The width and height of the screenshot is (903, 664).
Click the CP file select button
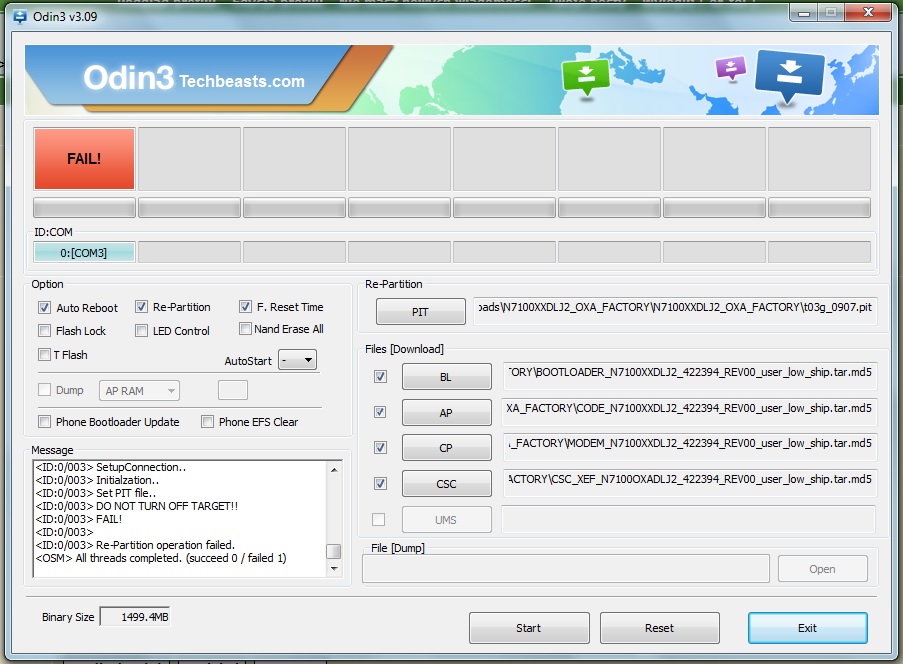(x=446, y=447)
